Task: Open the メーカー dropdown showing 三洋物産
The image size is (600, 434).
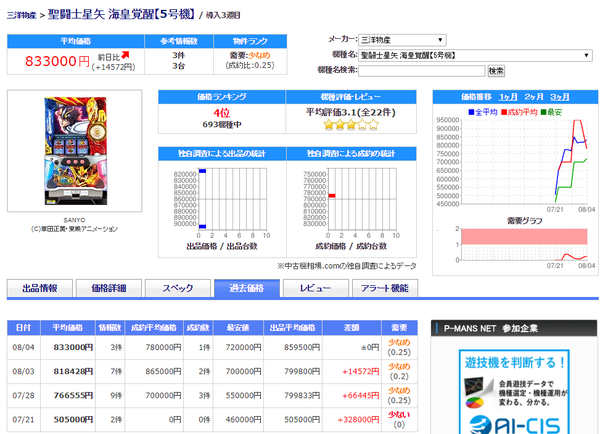Action: [402, 40]
